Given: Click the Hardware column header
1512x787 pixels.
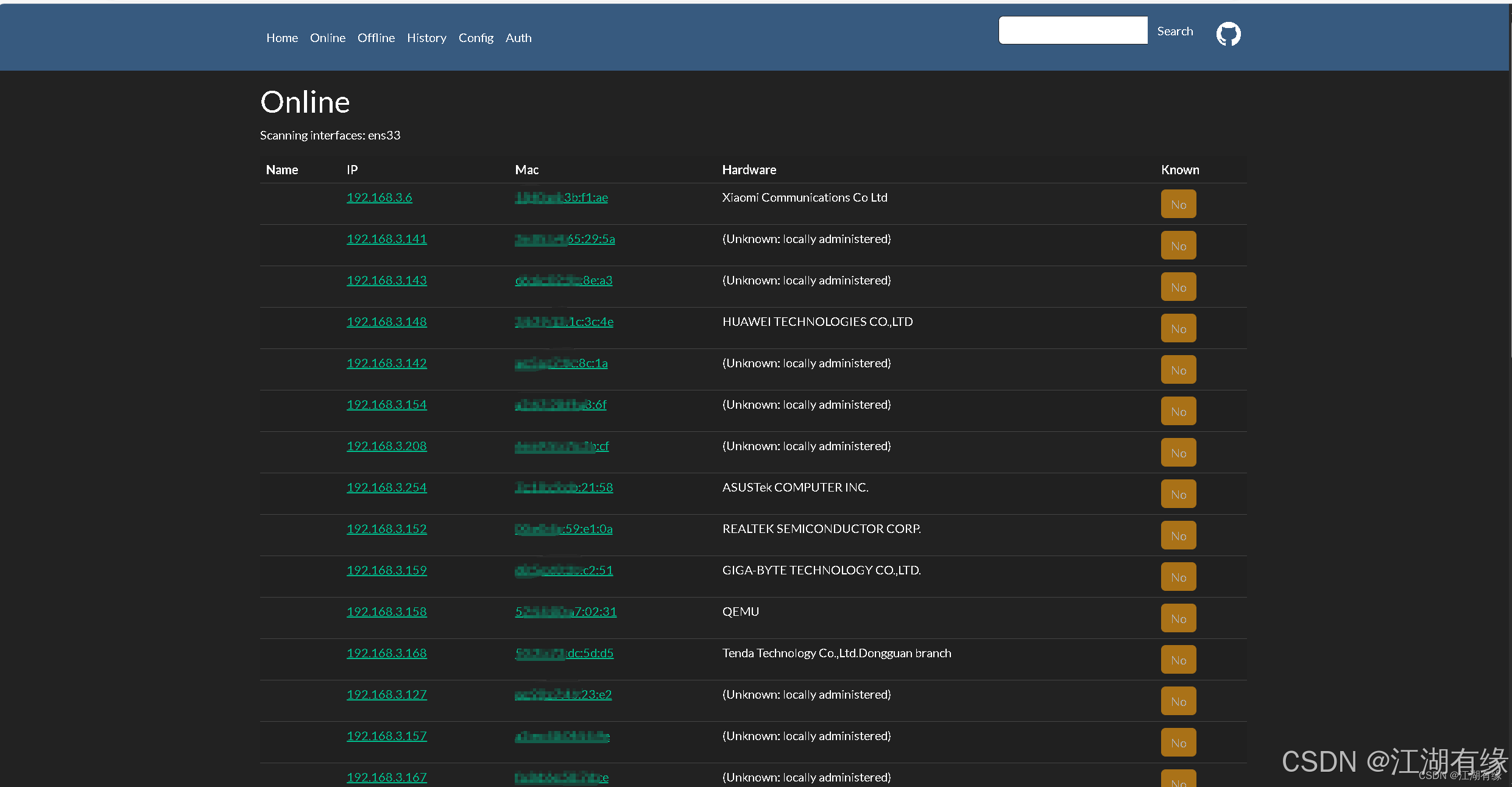Looking at the screenshot, I should (x=749, y=170).
